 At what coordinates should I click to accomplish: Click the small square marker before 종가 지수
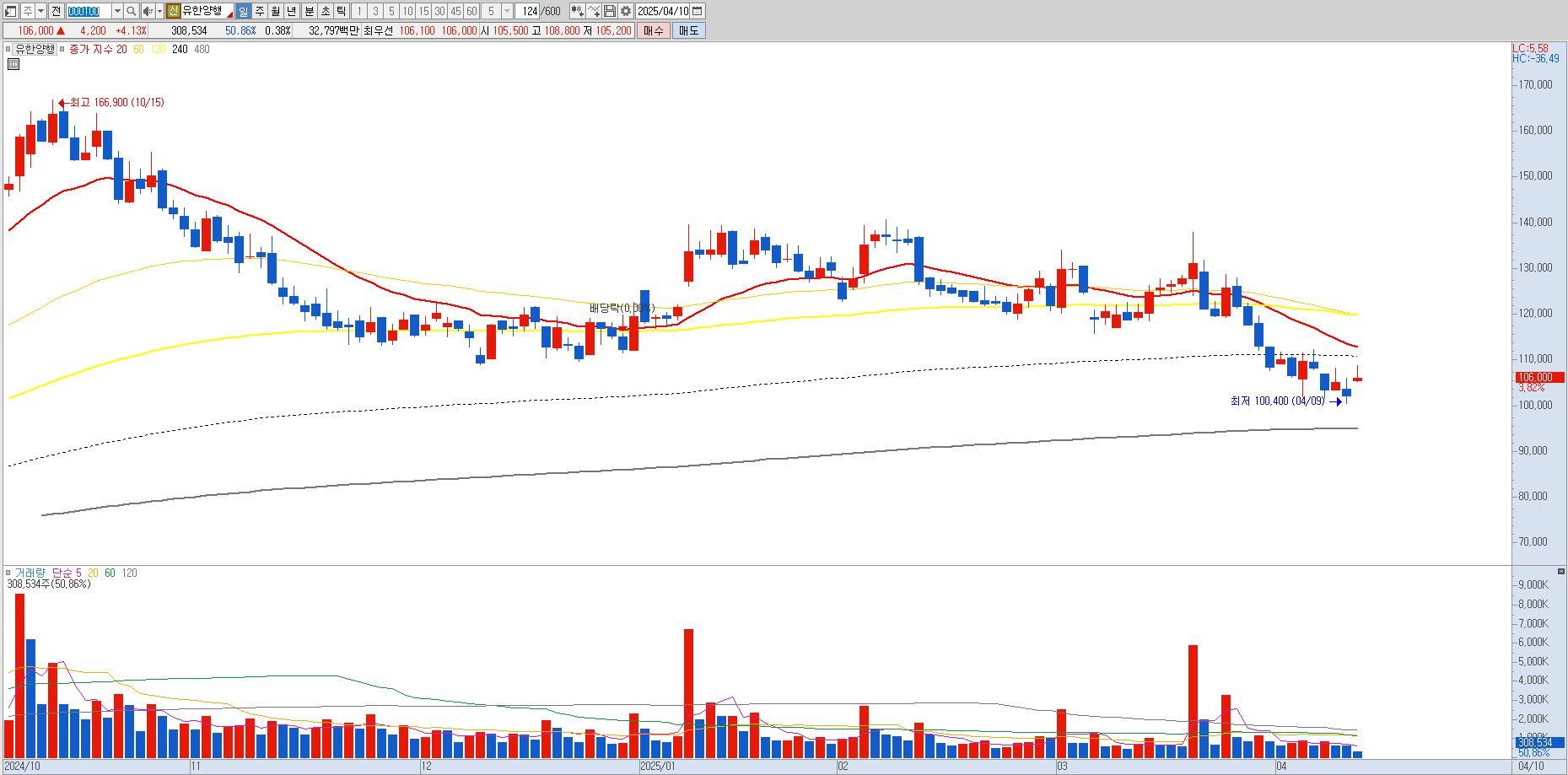[63, 50]
